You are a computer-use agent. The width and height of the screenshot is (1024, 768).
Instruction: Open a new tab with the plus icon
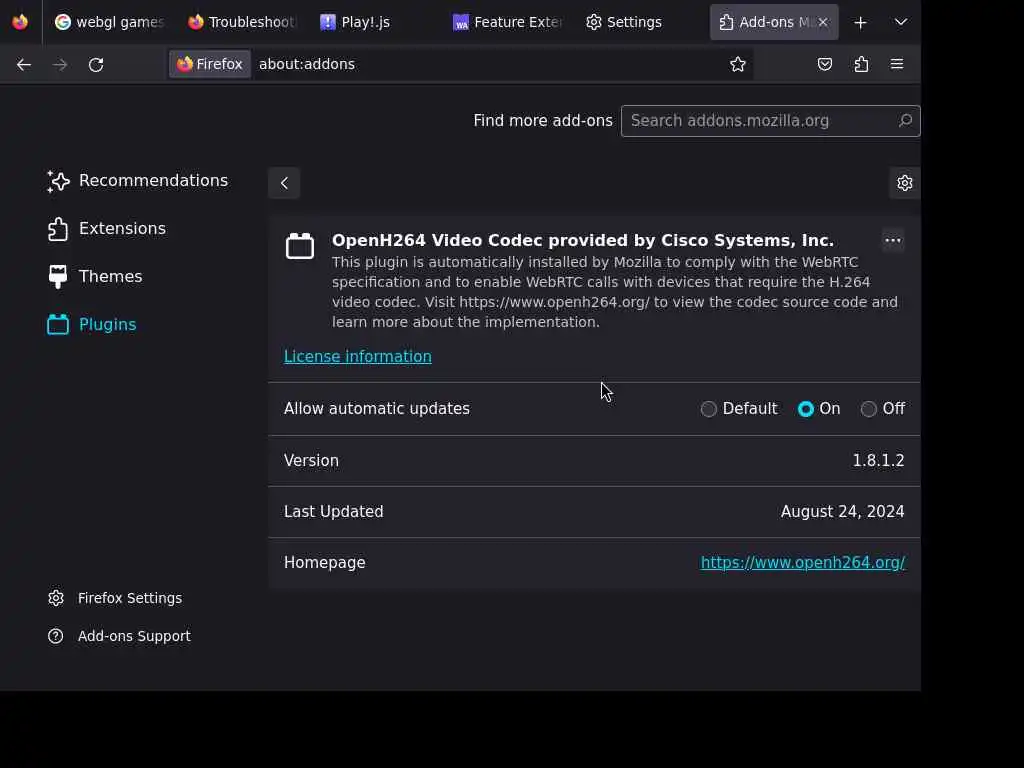pyautogui.click(x=861, y=22)
